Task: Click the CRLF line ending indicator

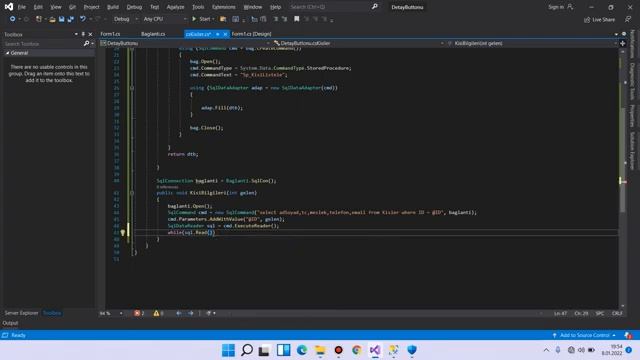Action: [617, 313]
